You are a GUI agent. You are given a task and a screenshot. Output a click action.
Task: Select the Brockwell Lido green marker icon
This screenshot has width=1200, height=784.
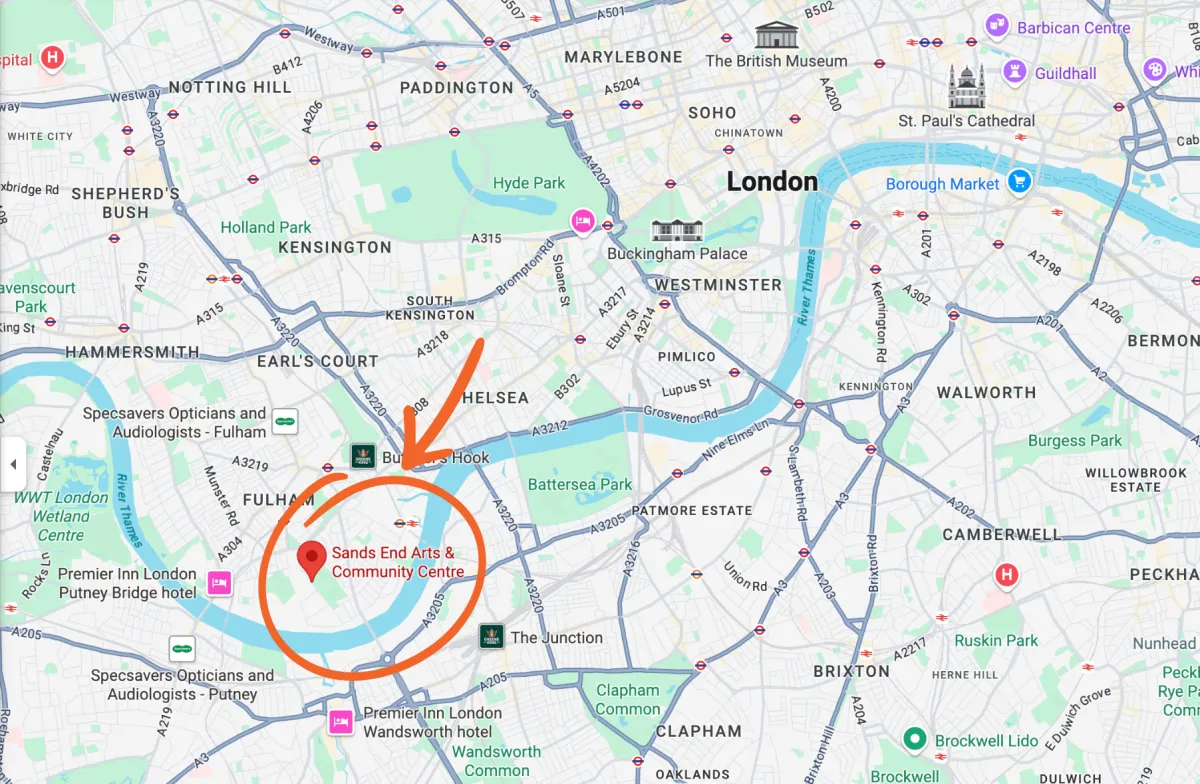pyautogui.click(x=913, y=740)
